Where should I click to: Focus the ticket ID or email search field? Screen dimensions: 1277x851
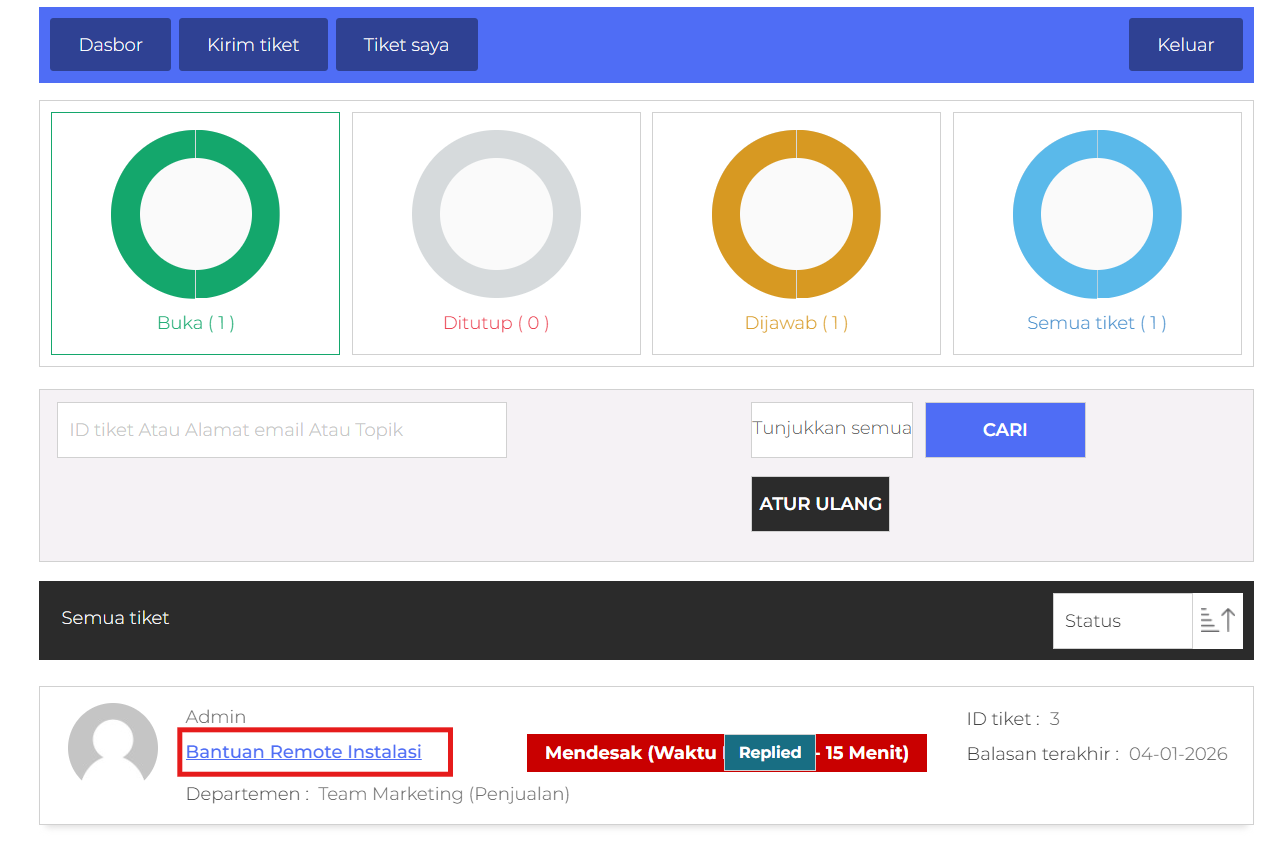tap(281, 430)
